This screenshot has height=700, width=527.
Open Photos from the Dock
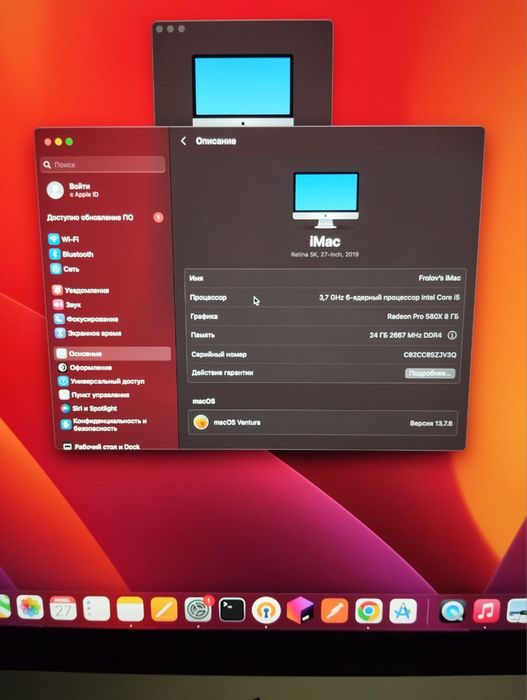(30, 608)
